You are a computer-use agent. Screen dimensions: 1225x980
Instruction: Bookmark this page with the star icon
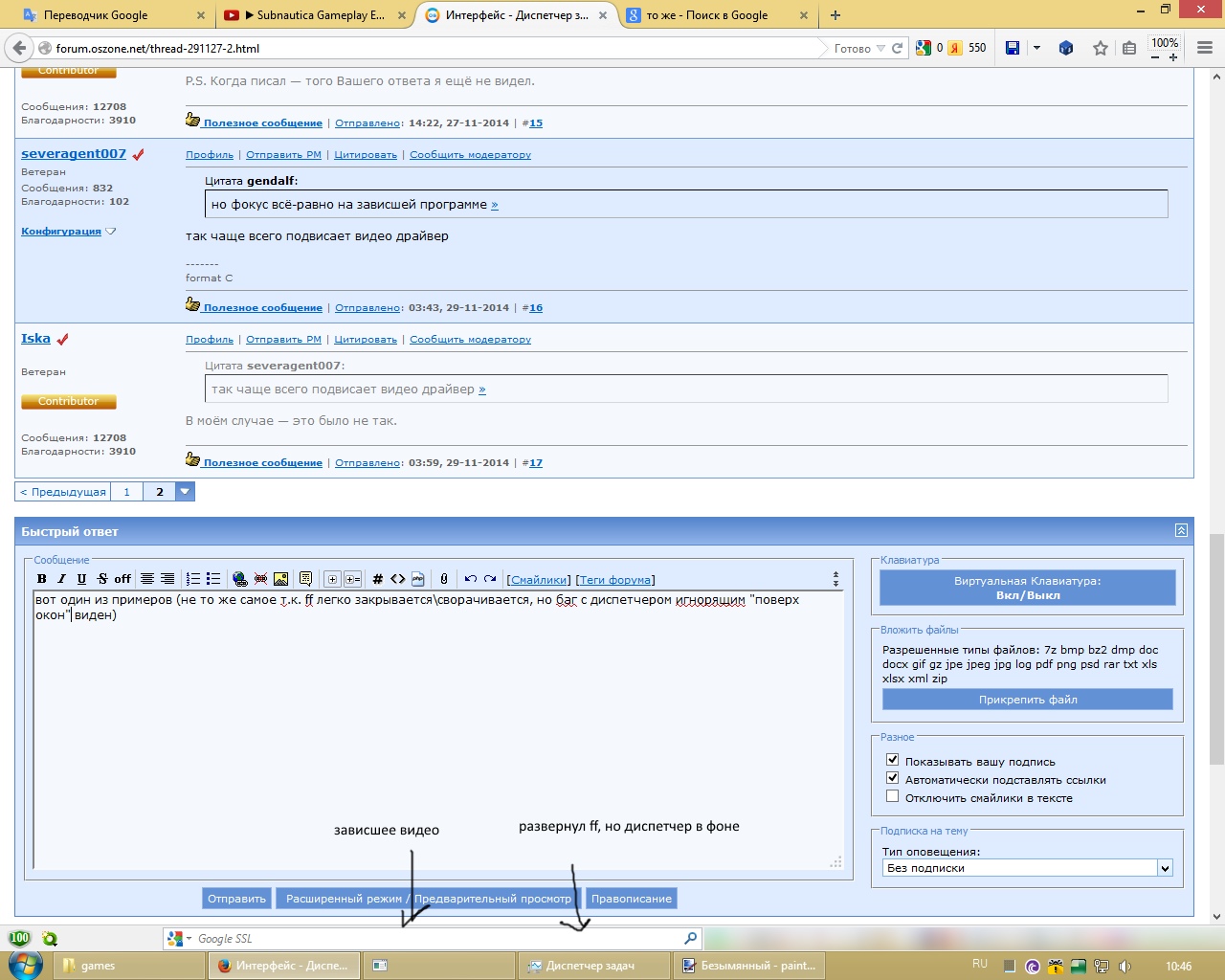click(x=1101, y=48)
